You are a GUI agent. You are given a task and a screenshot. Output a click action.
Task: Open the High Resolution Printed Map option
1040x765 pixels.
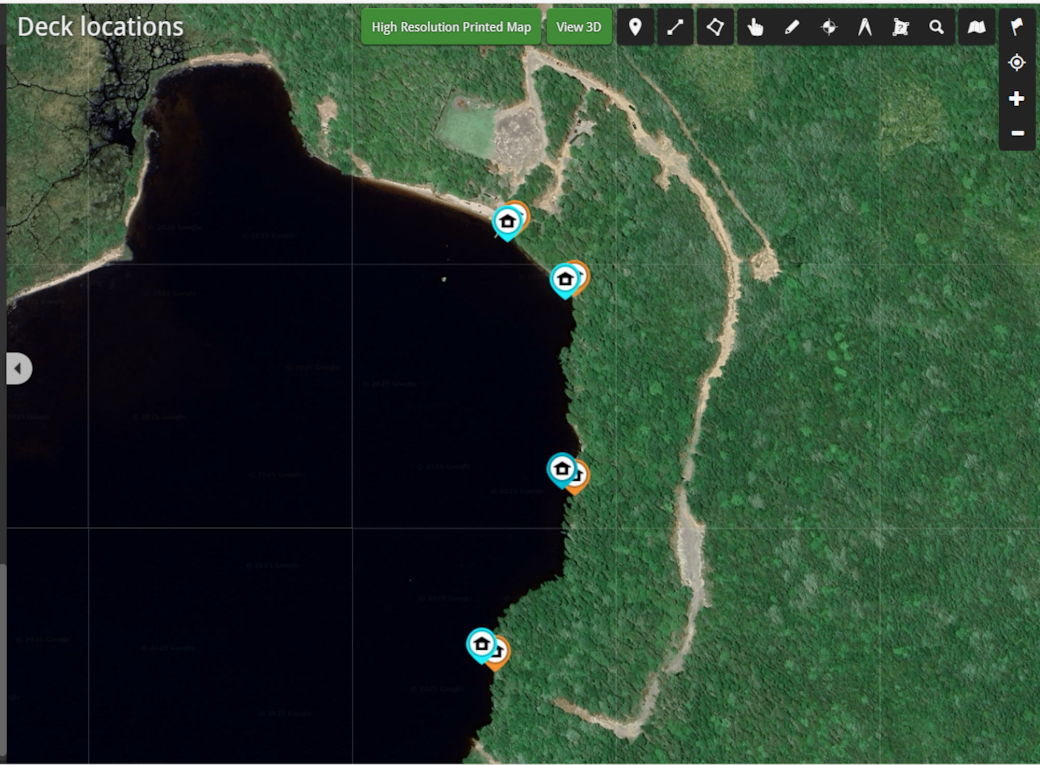[451, 27]
